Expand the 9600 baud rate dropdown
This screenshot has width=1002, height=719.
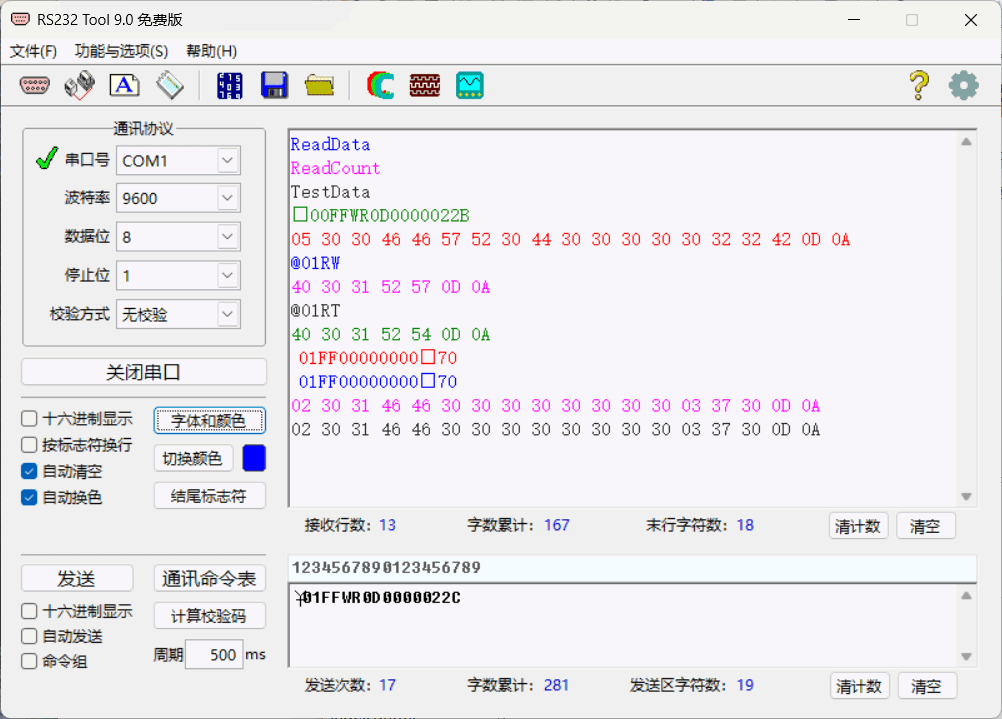pos(227,198)
